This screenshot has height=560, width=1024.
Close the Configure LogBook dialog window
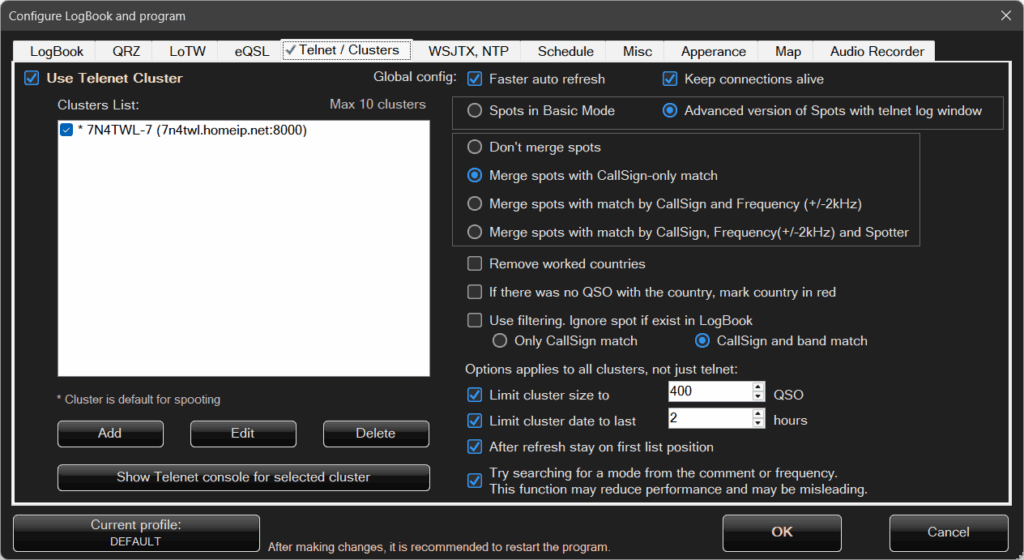1005,15
